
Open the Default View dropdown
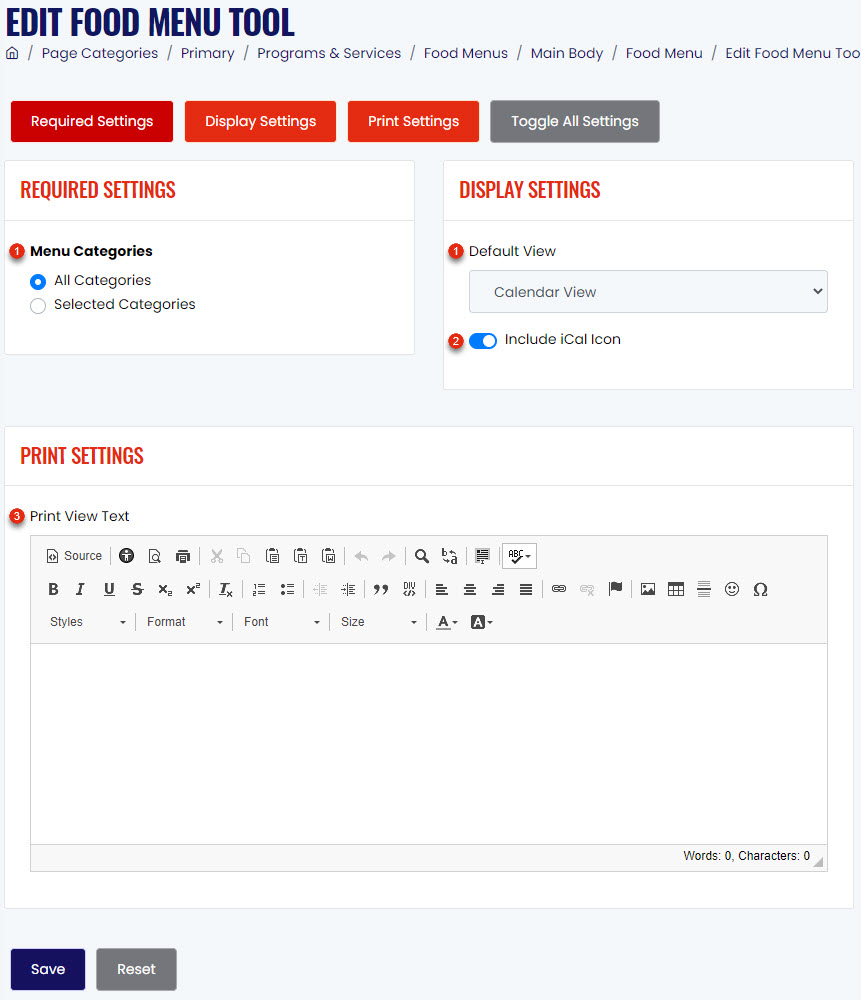tap(648, 291)
